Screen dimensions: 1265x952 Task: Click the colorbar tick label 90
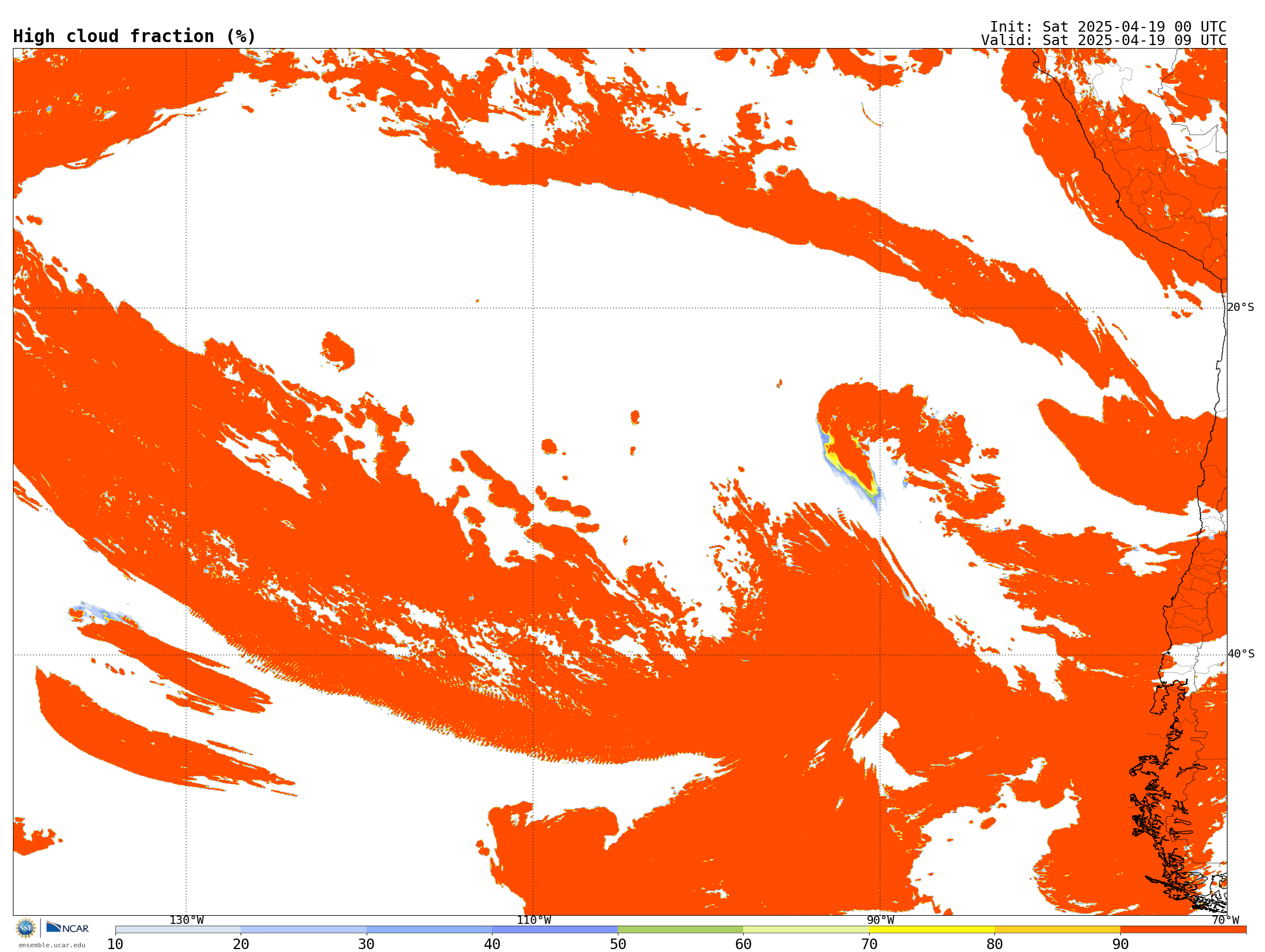1120,944
